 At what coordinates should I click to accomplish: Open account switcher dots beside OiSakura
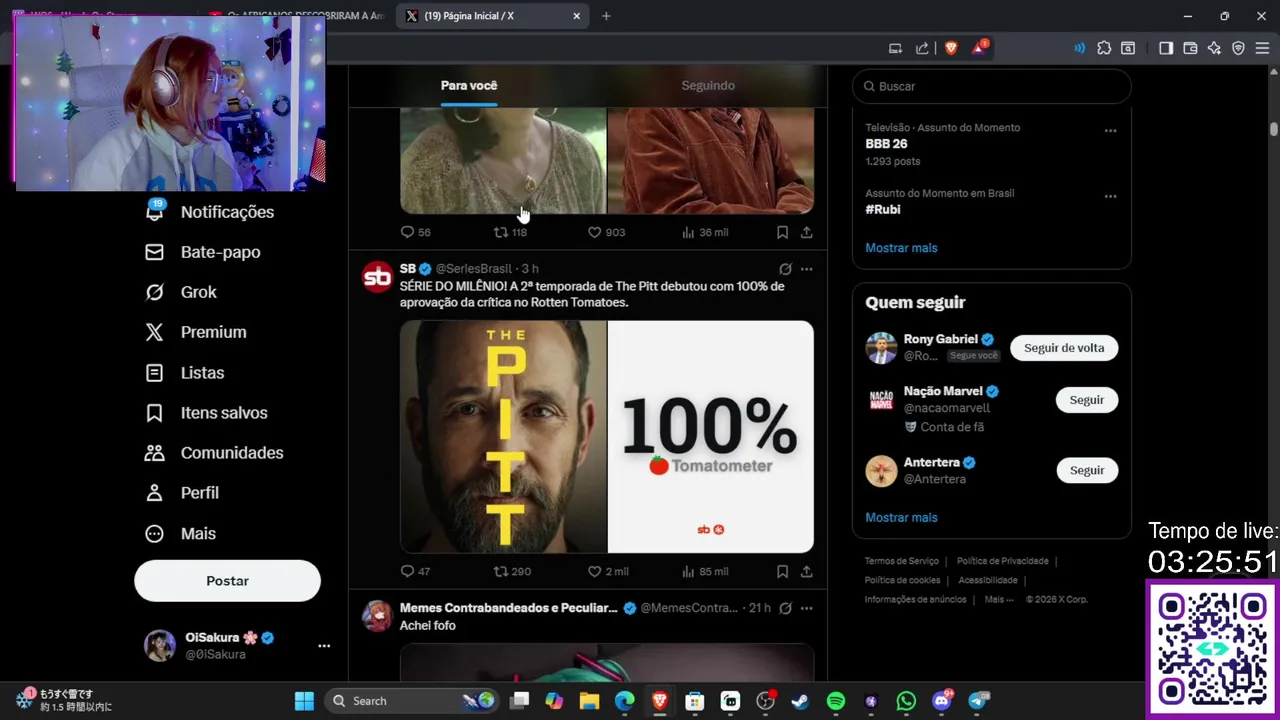[324, 646]
